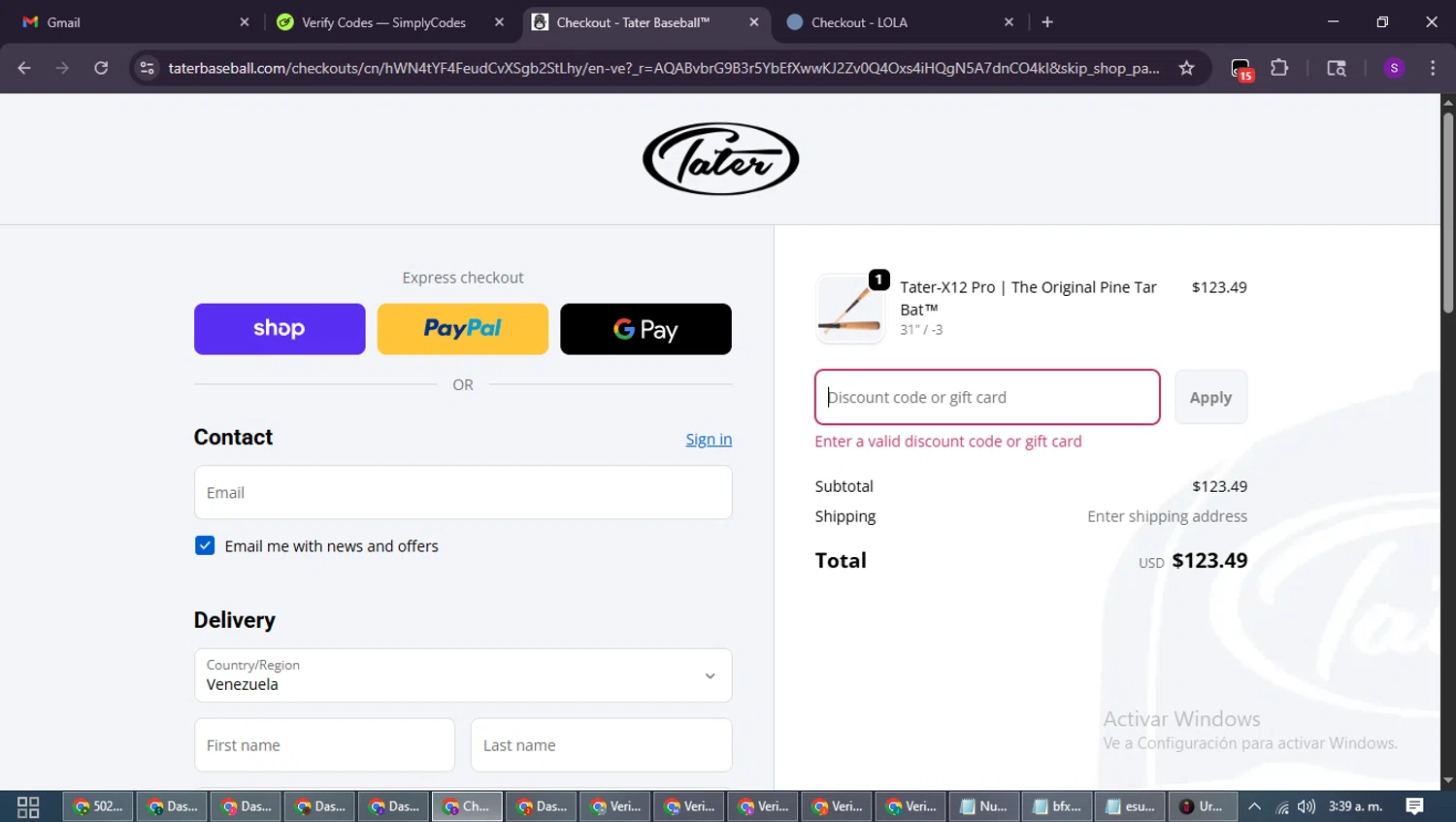Image resolution: width=1456 pixels, height=822 pixels.
Task: Open the Ch... Chrome taskbar item
Action: point(468,806)
